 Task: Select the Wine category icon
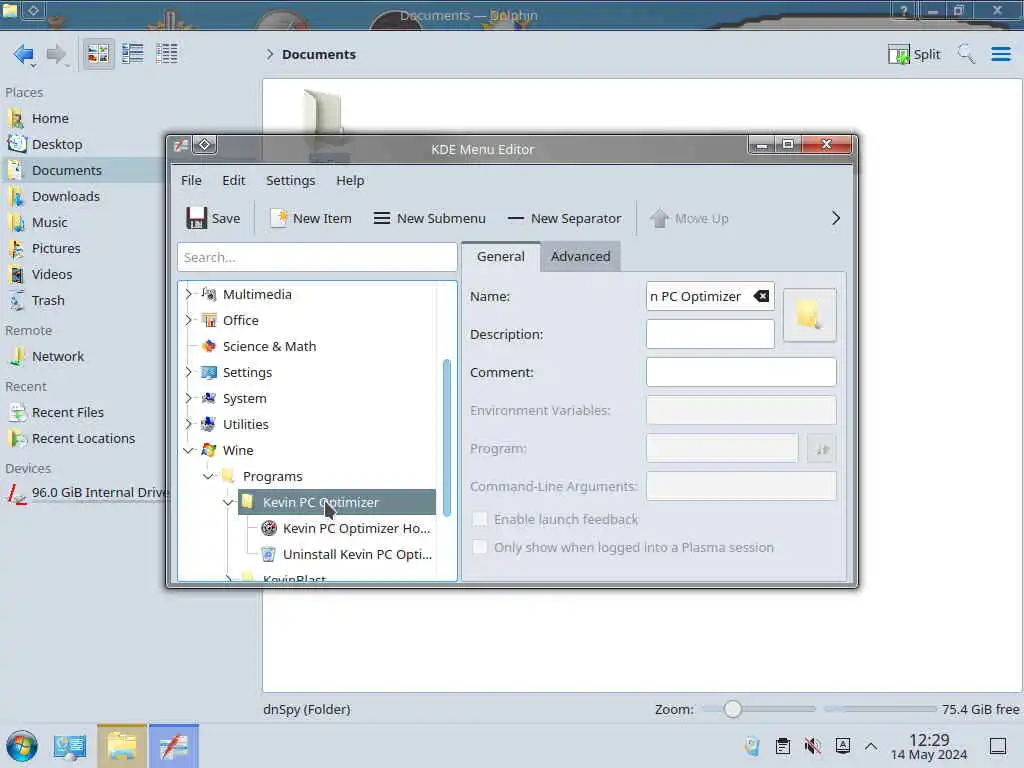tap(209, 451)
